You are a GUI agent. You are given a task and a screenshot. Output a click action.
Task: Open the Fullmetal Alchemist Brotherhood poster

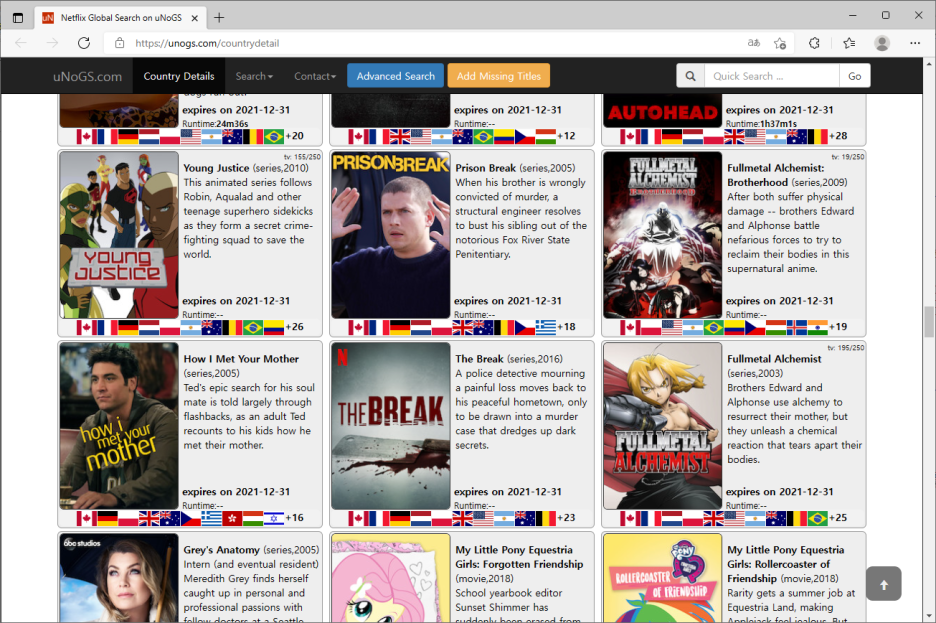tap(663, 235)
